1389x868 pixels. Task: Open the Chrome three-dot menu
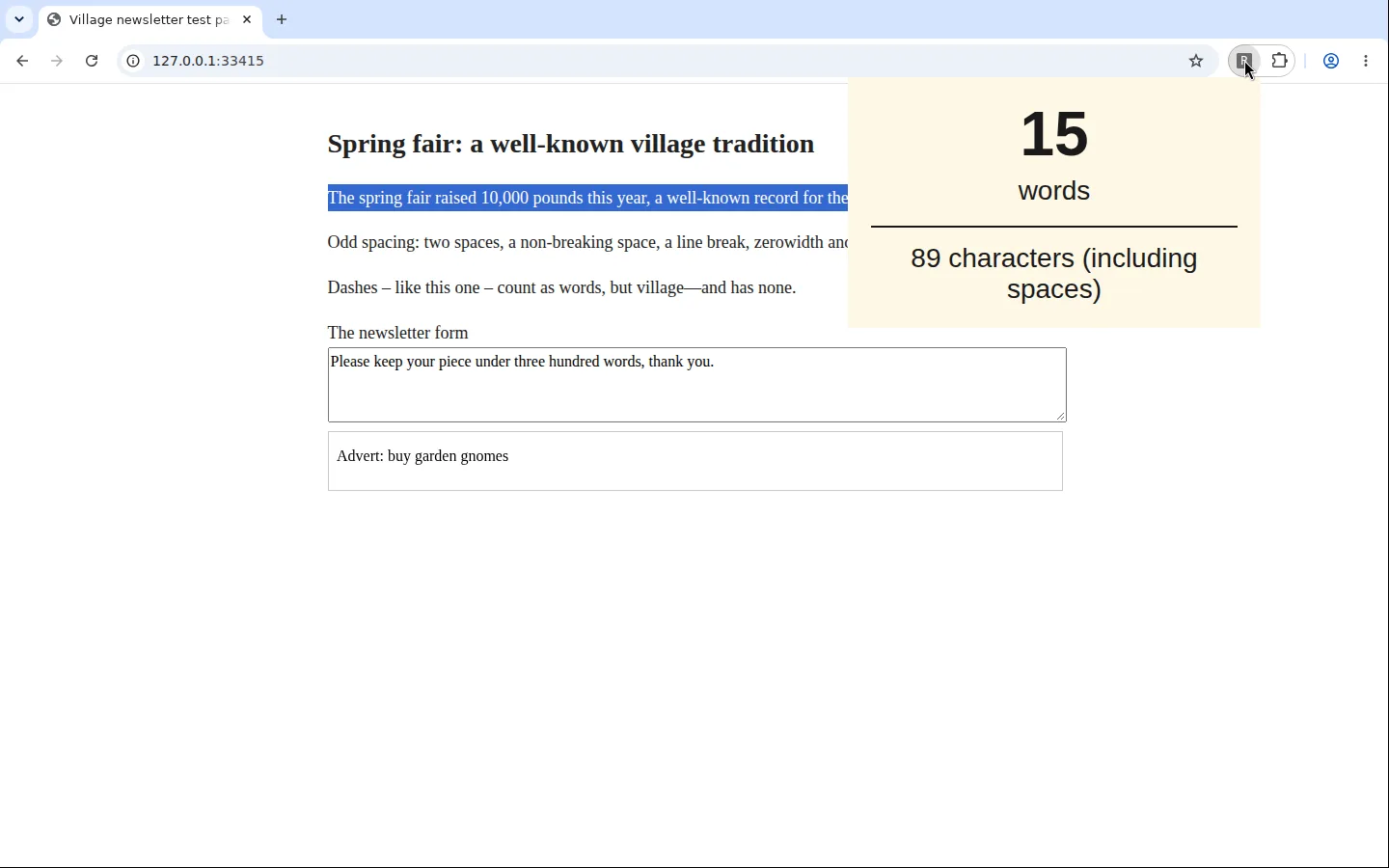point(1368,62)
